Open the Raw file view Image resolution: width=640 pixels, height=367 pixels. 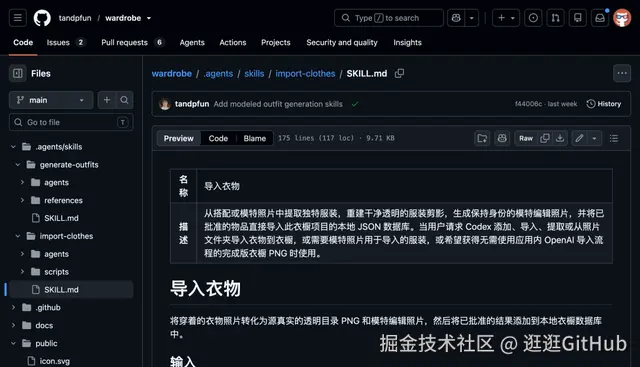coord(526,138)
